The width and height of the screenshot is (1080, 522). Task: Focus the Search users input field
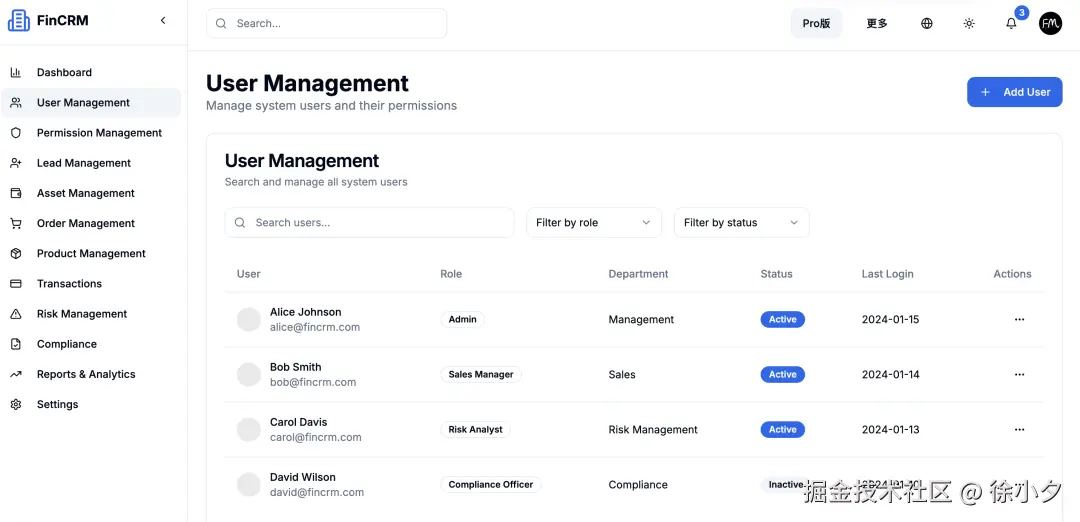click(x=380, y=223)
